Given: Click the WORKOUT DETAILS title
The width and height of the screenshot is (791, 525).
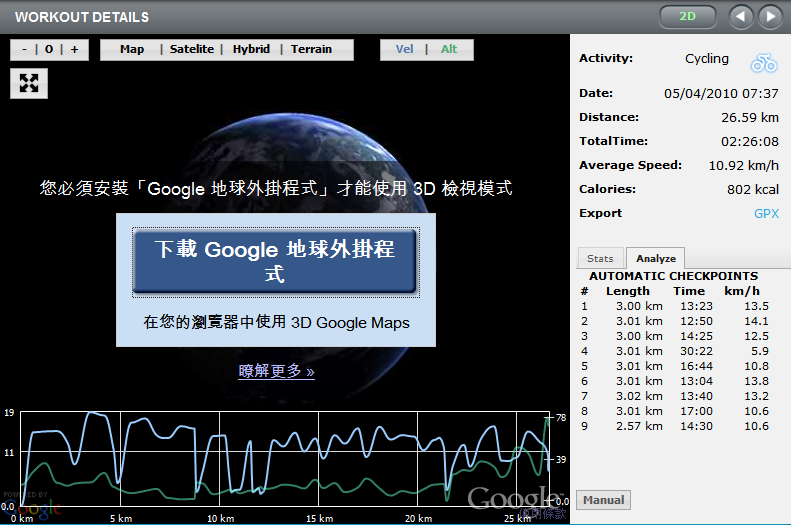Looking at the screenshot, I should point(82,17).
